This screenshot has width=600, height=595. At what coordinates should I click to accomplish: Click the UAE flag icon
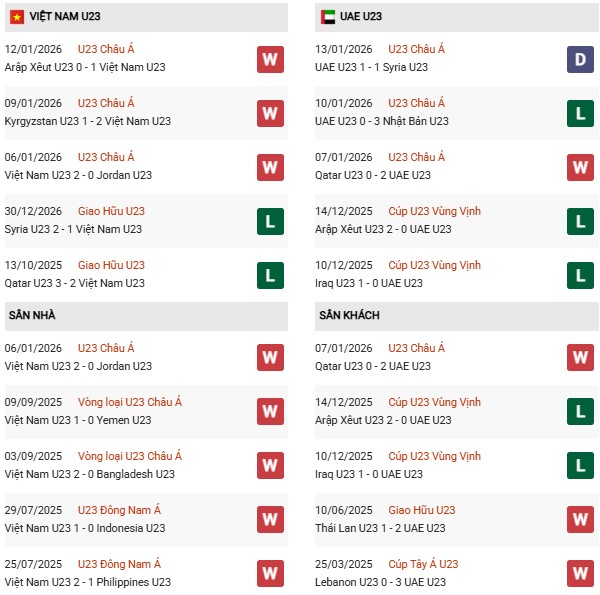tap(328, 17)
